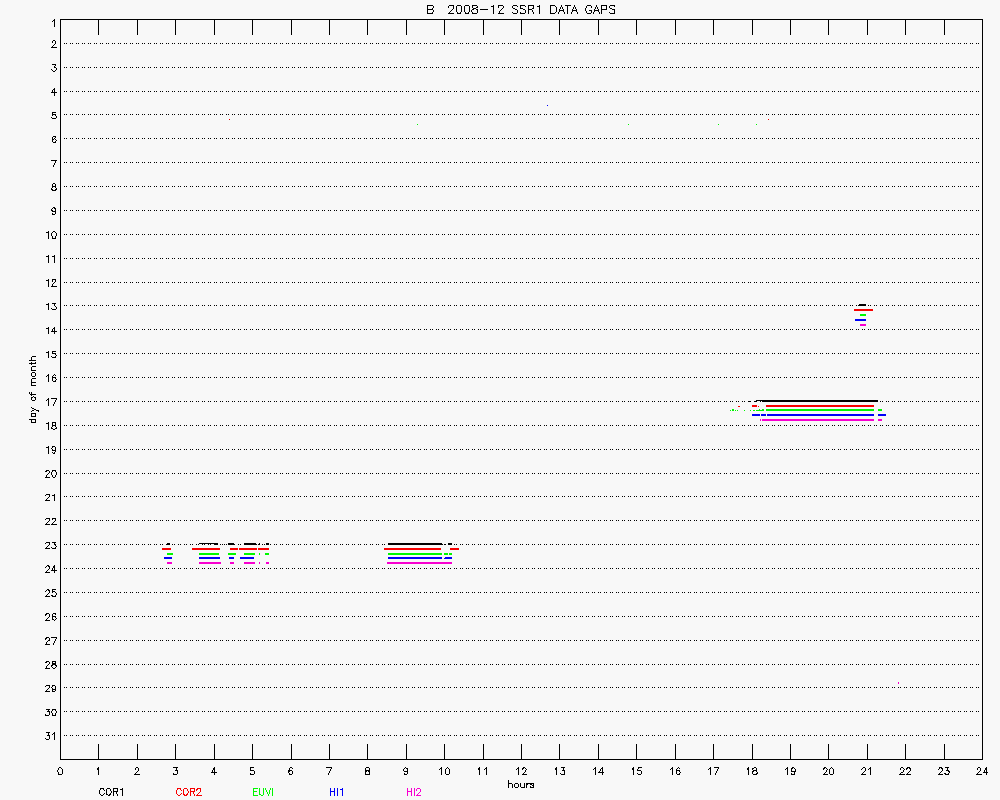Click the magenta HI2 legend label
The width and height of the screenshot is (1000, 800).
pos(413,792)
